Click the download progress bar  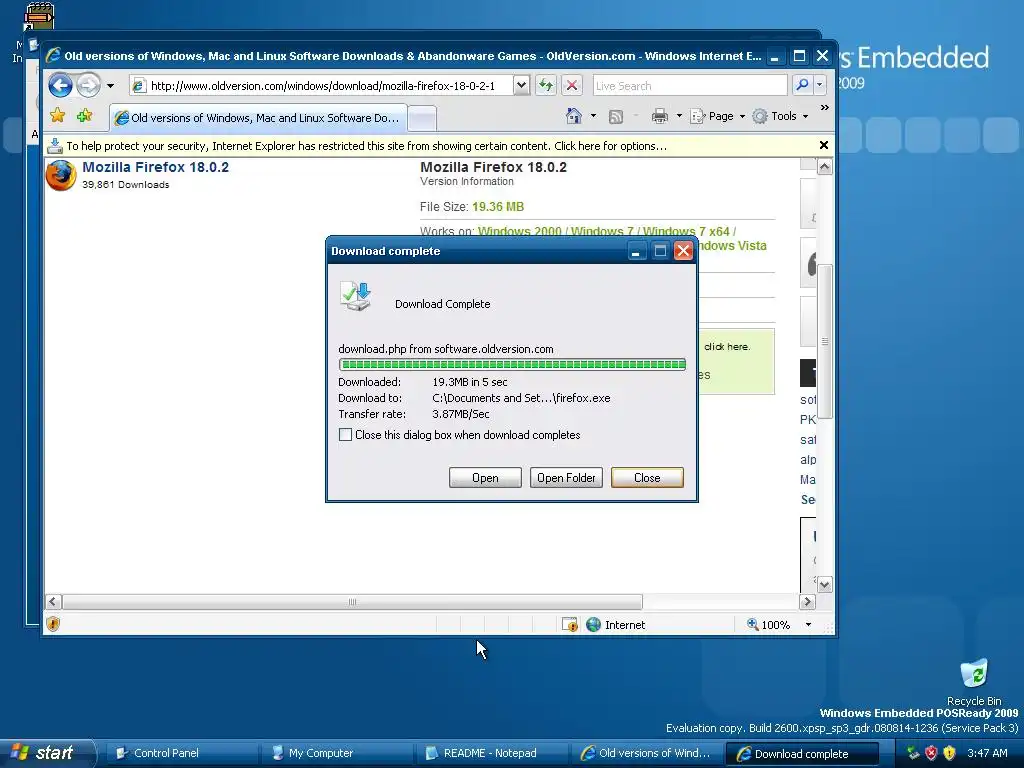pyautogui.click(x=512, y=364)
